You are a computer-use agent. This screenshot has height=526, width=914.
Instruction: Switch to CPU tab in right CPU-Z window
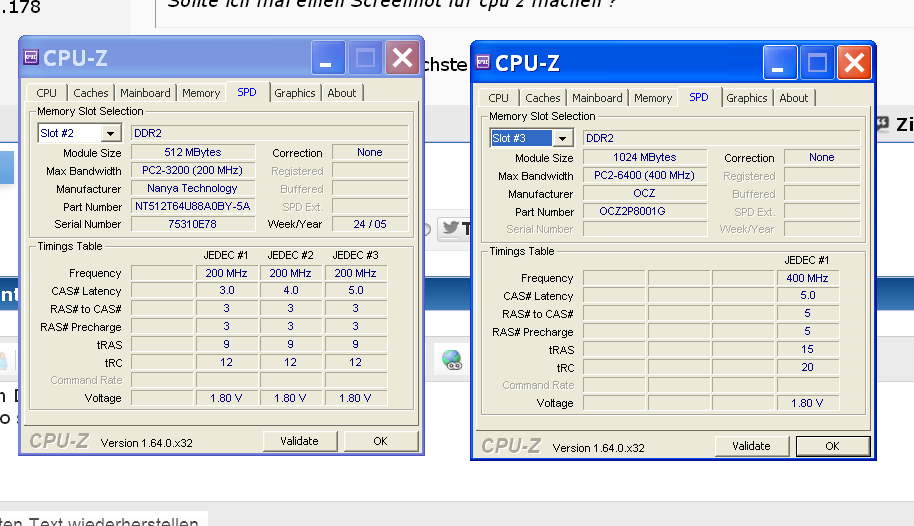click(x=498, y=98)
